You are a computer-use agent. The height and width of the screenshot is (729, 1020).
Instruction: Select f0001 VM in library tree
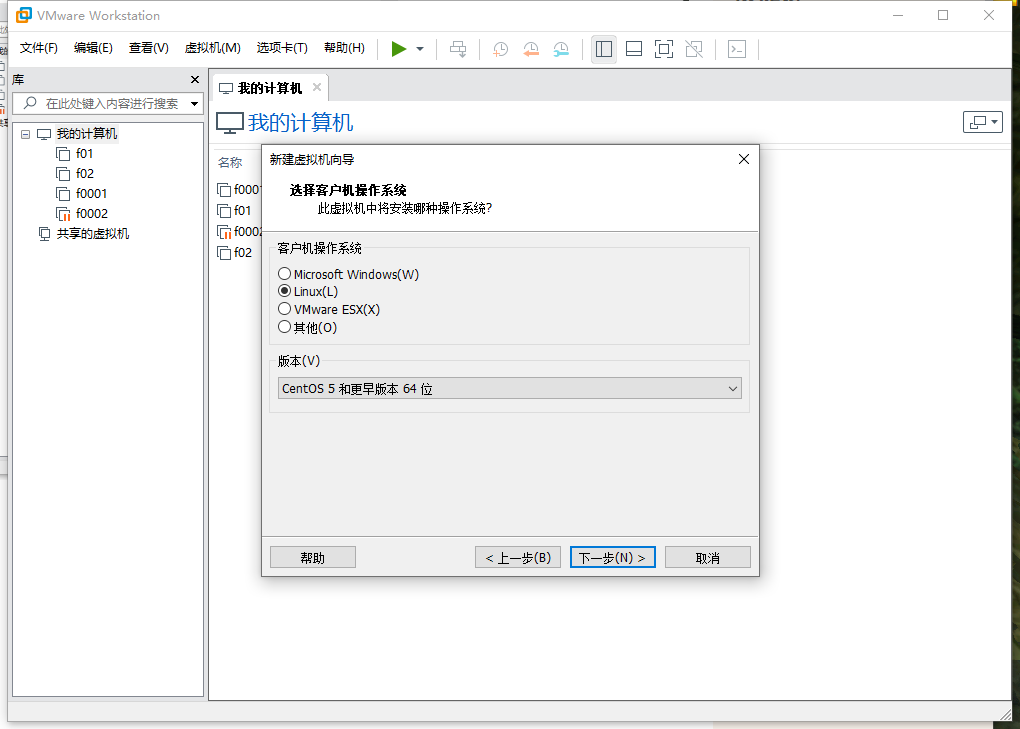[91, 194]
